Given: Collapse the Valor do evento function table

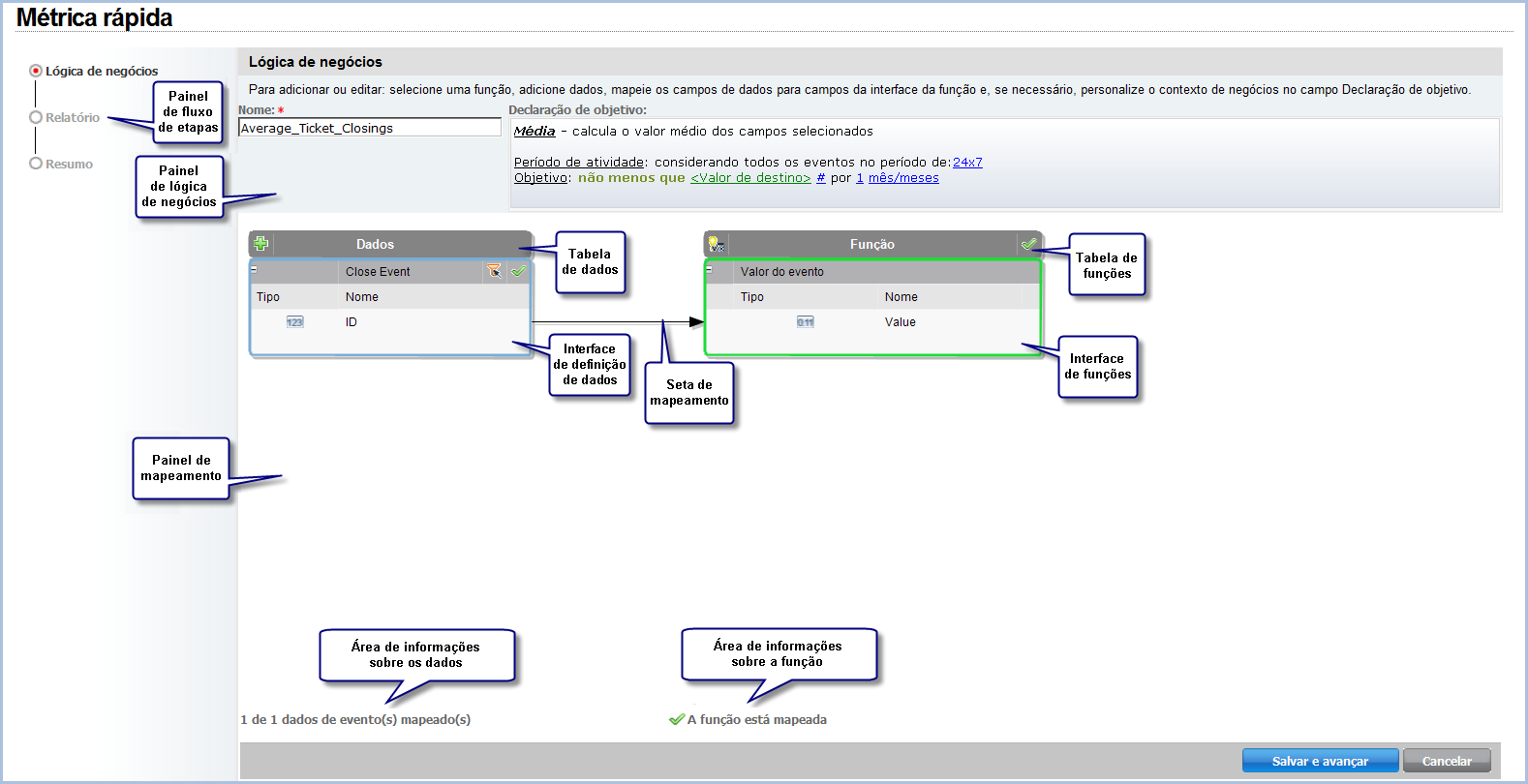Looking at the screenshot, I should (x=709, y=270).
